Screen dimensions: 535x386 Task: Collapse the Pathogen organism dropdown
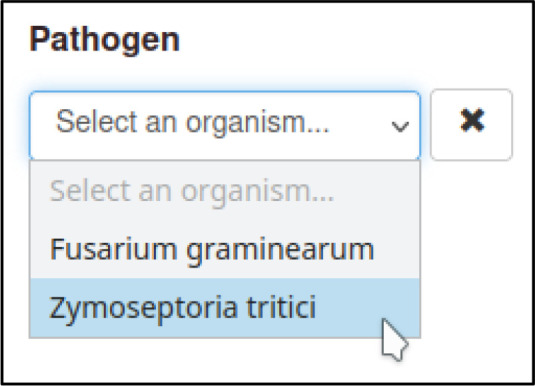pyautogui.click(x=225, y=125)
